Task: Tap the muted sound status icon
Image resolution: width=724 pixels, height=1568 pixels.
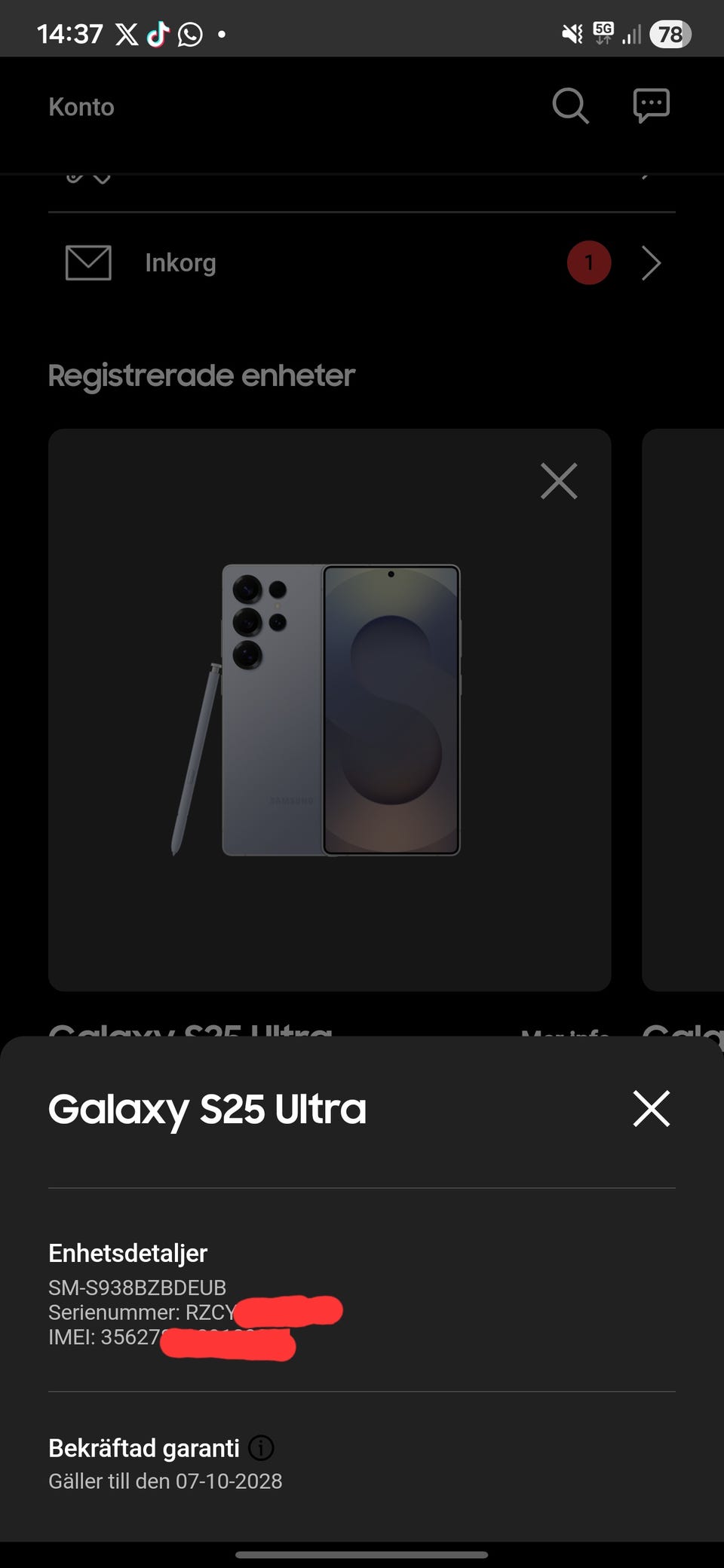Action: pos(572,34)
